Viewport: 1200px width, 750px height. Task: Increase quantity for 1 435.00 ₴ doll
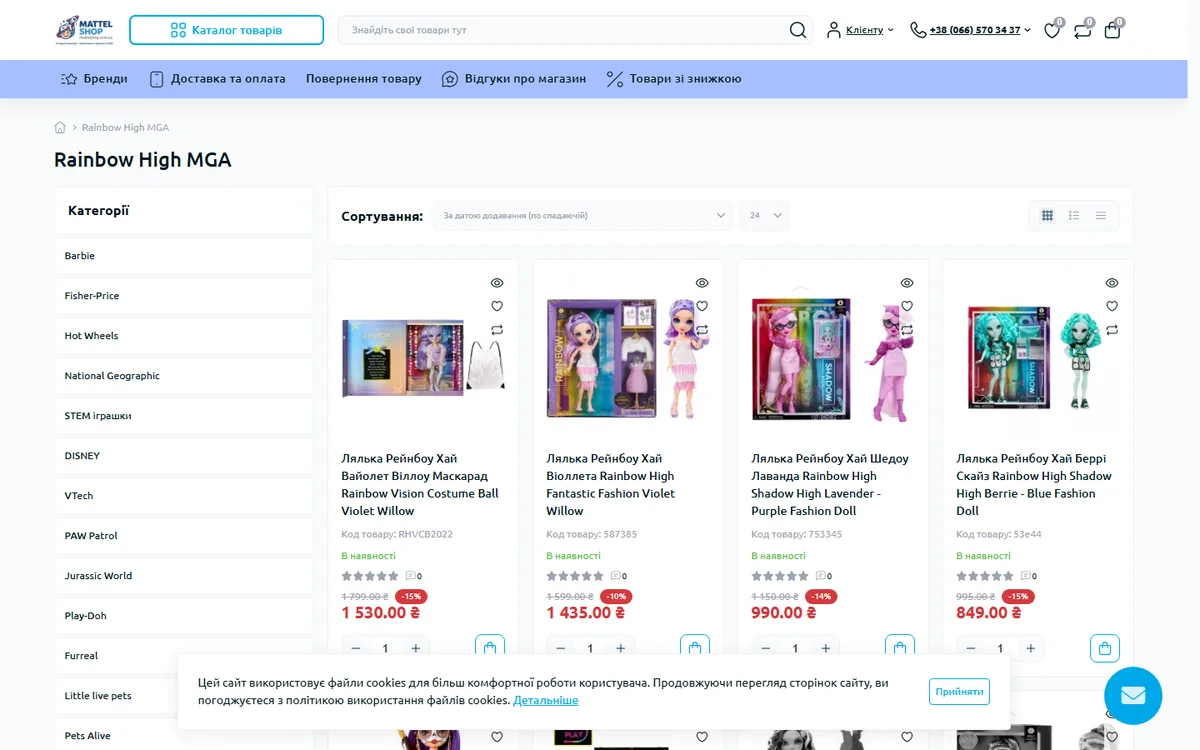(x=621, y=648)
